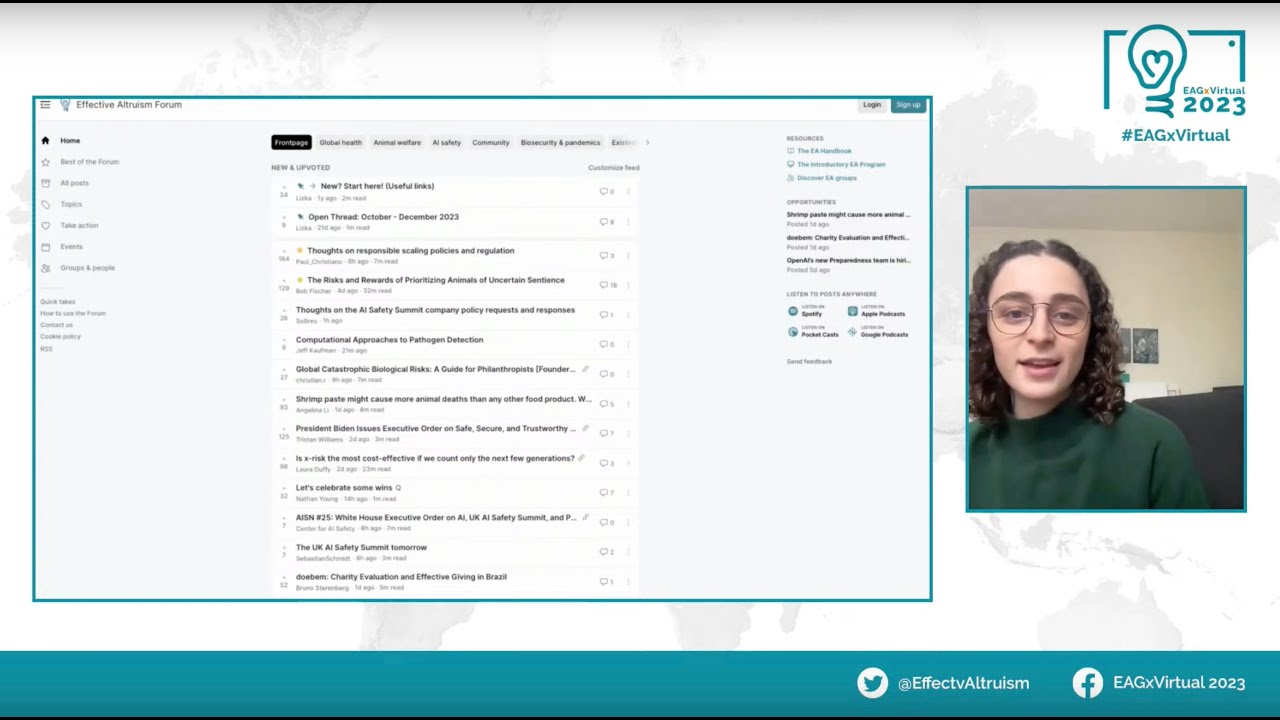Open three-dot menu for President Biden Executive Order post

[x=628, y=434]
